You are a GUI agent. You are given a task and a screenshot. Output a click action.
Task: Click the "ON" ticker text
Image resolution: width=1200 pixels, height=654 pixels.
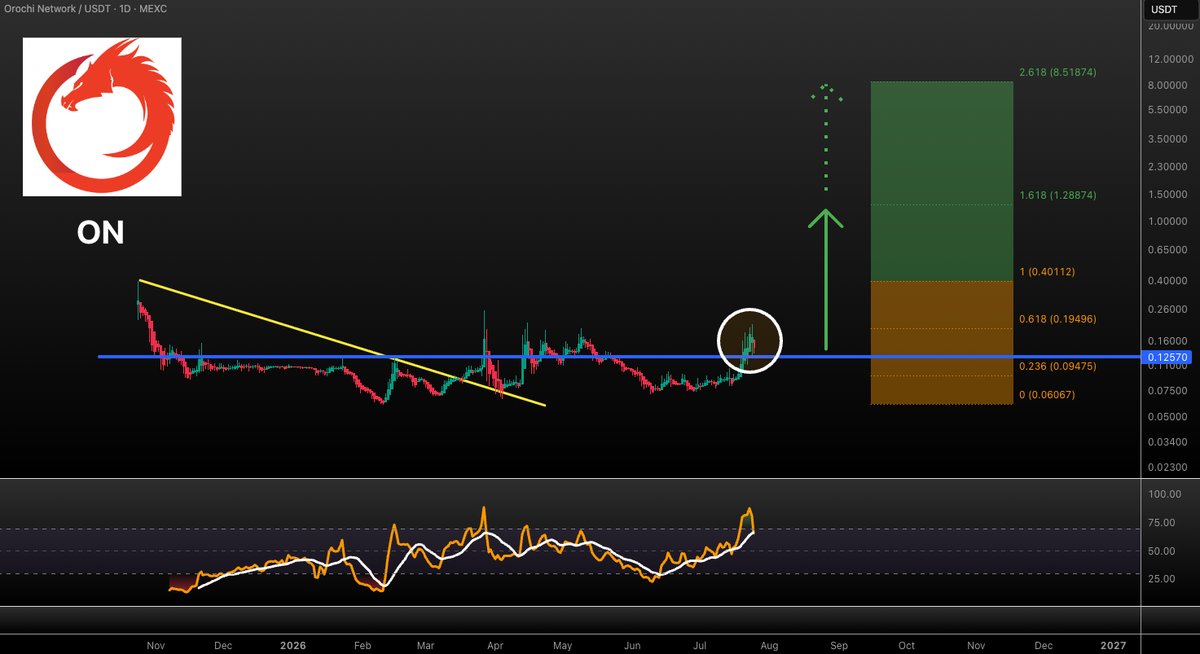pos(101,233)
